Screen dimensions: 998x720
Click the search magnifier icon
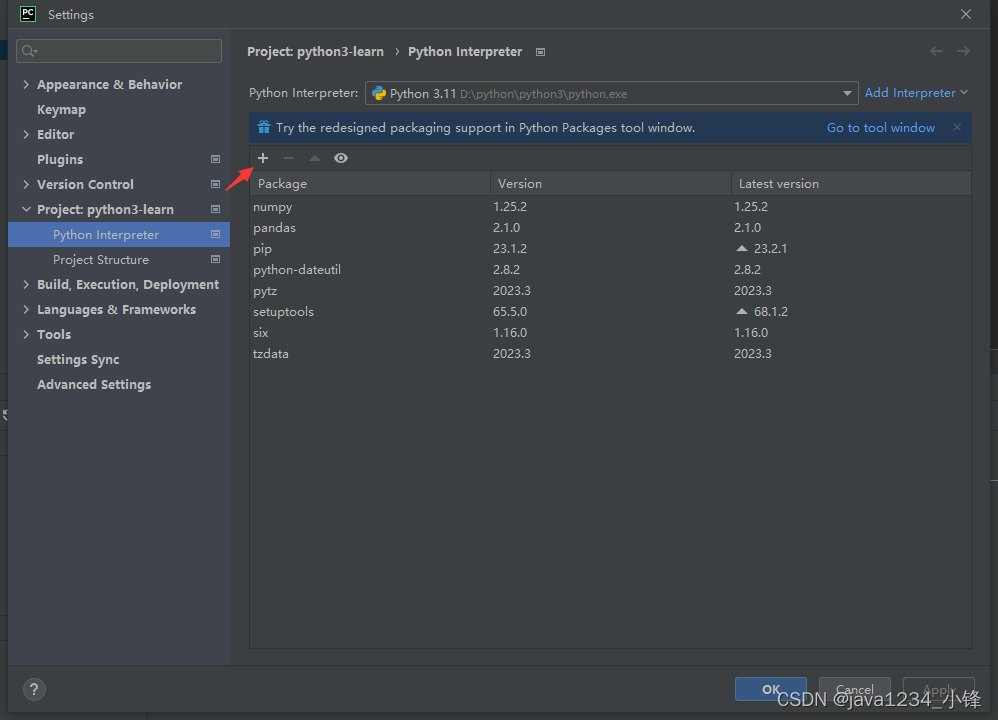tap(29, 51)
